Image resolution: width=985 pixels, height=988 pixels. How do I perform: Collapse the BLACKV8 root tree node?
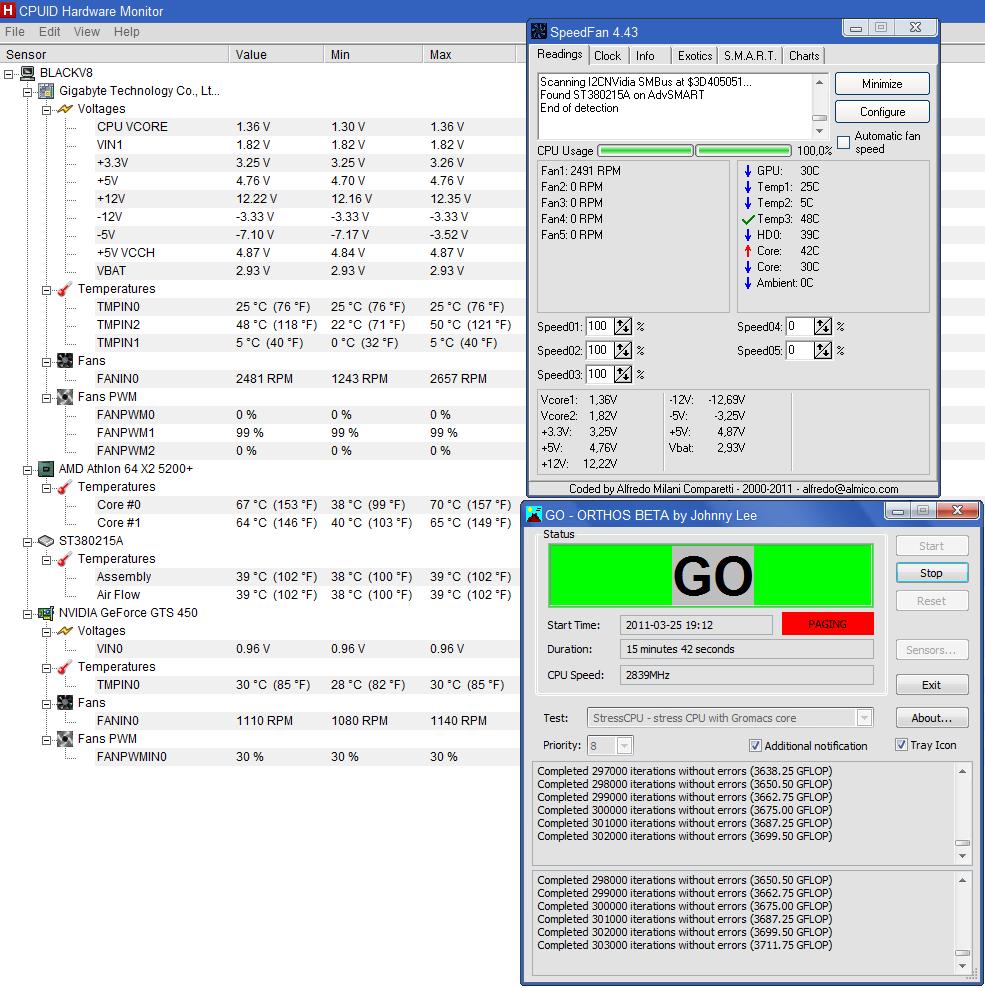pos(9,74)
